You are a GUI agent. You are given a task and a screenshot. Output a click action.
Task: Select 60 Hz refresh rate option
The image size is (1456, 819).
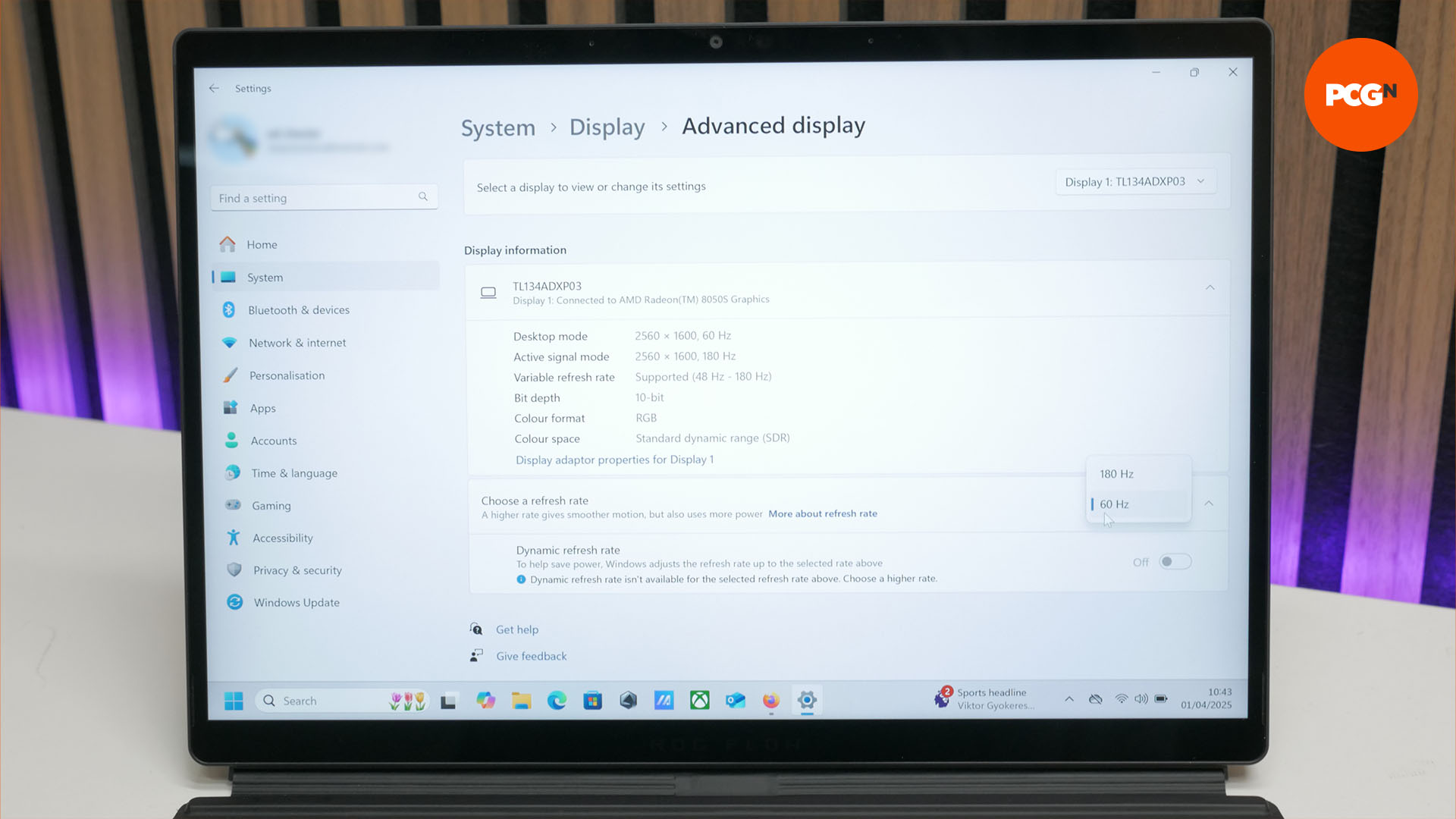(x=1112, y=504)
